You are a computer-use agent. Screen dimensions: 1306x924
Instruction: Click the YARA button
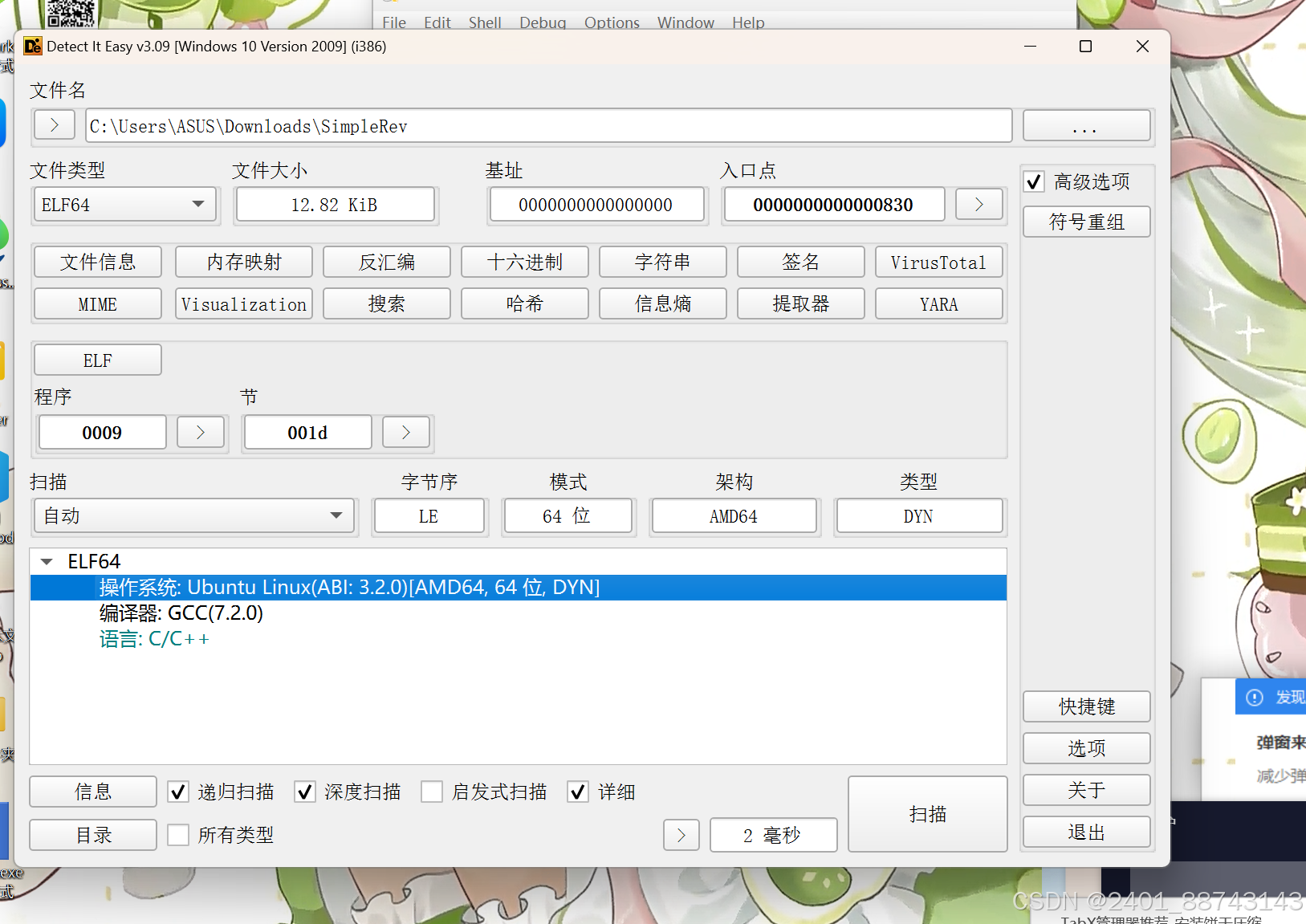tap(939, 303)
